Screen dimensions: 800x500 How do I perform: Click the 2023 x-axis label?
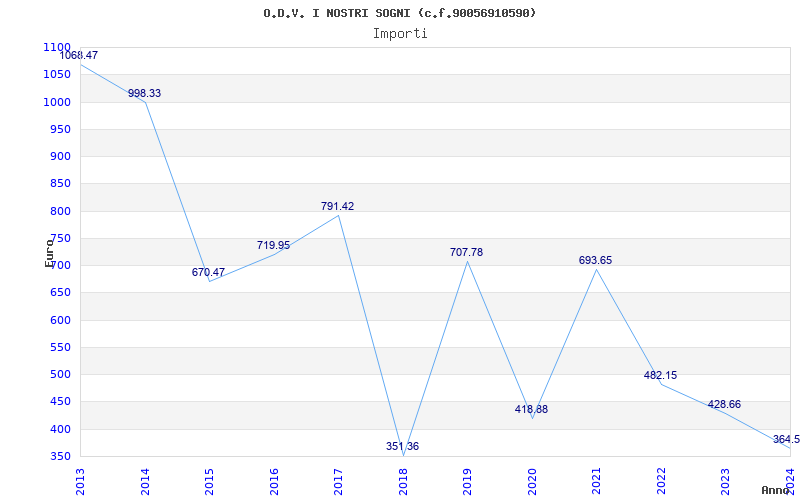[726, 482]
